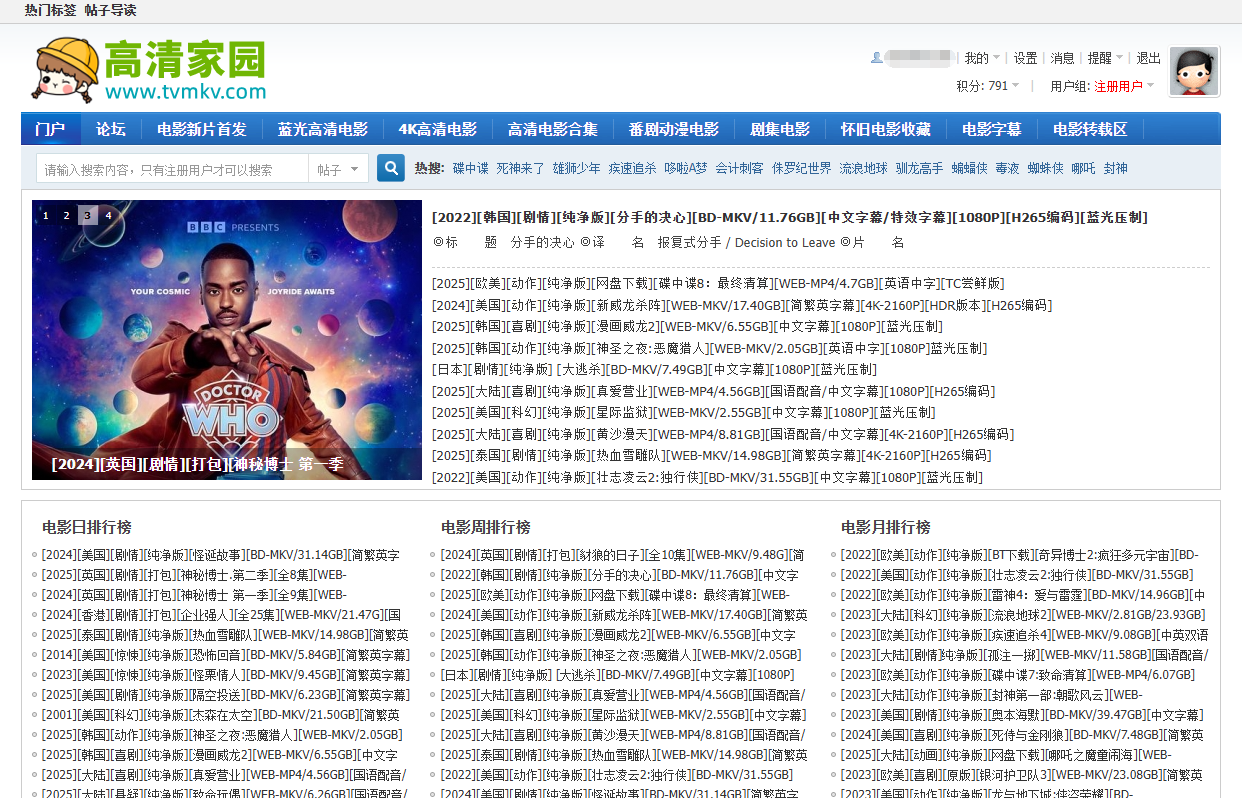Click hot search keyword 碟中谍
Screen dimensions: 1242x798
pyautogui.click(x=471, y=168)
